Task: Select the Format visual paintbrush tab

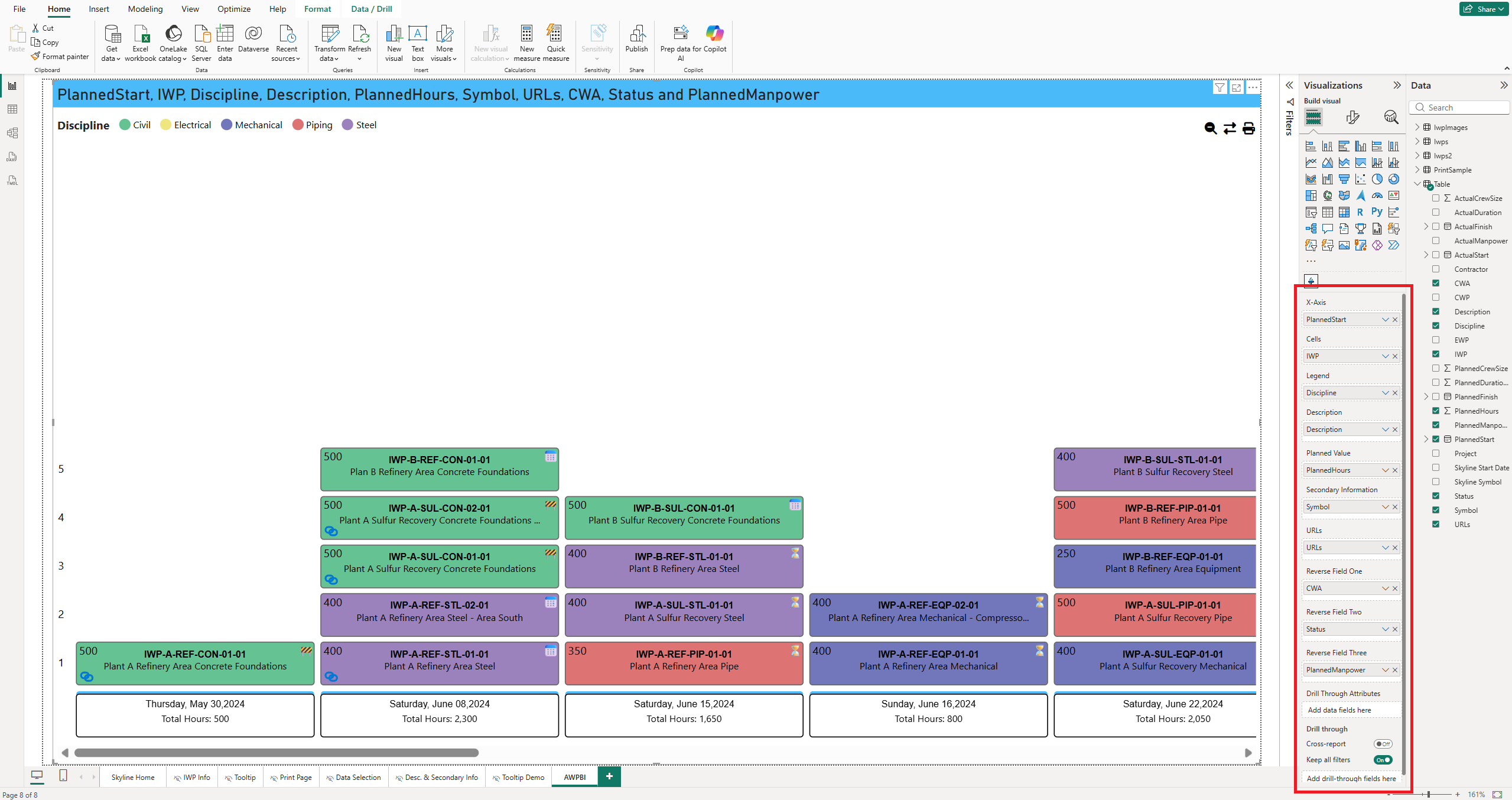Action: [1352, 117]
